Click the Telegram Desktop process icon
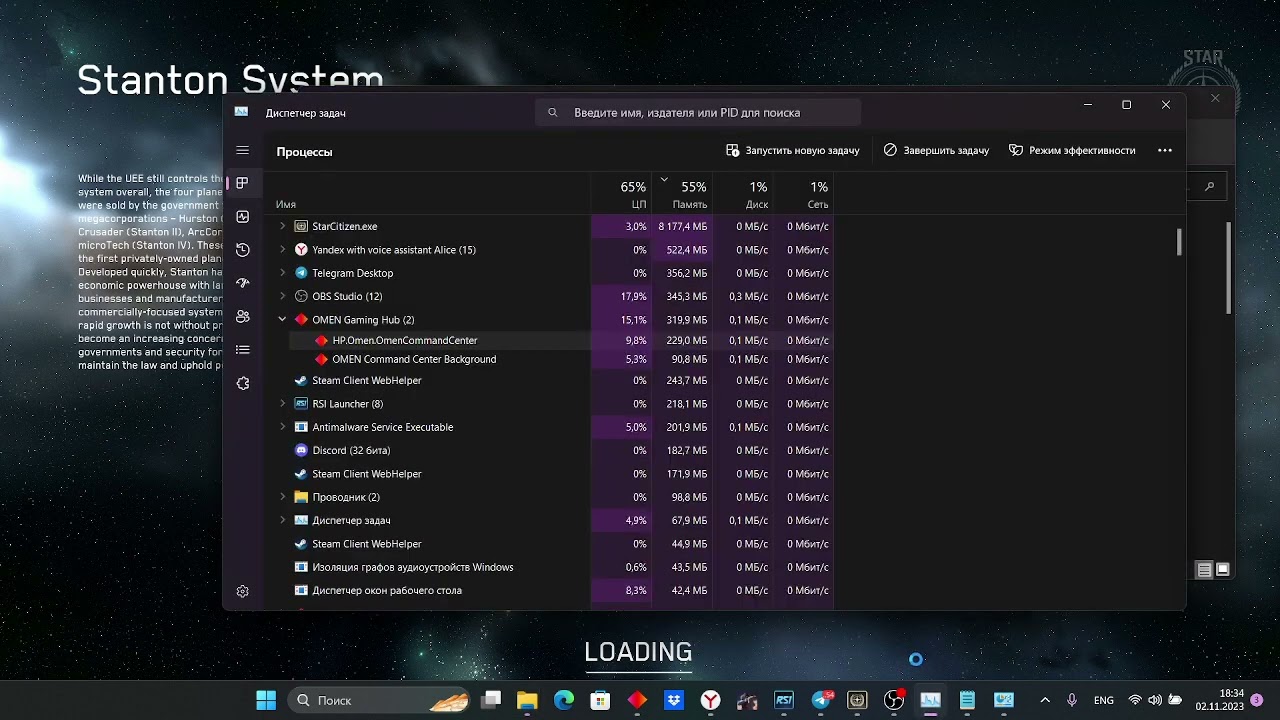This screenshot has width=1280, height=720. click(x=301, y=273)
